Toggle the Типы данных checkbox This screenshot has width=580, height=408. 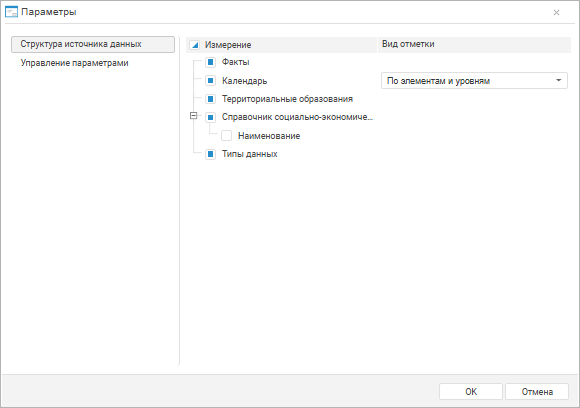210,154
